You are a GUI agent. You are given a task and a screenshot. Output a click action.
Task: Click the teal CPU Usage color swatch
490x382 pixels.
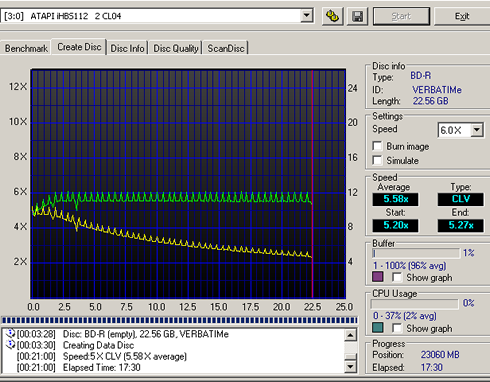[377, 328]
